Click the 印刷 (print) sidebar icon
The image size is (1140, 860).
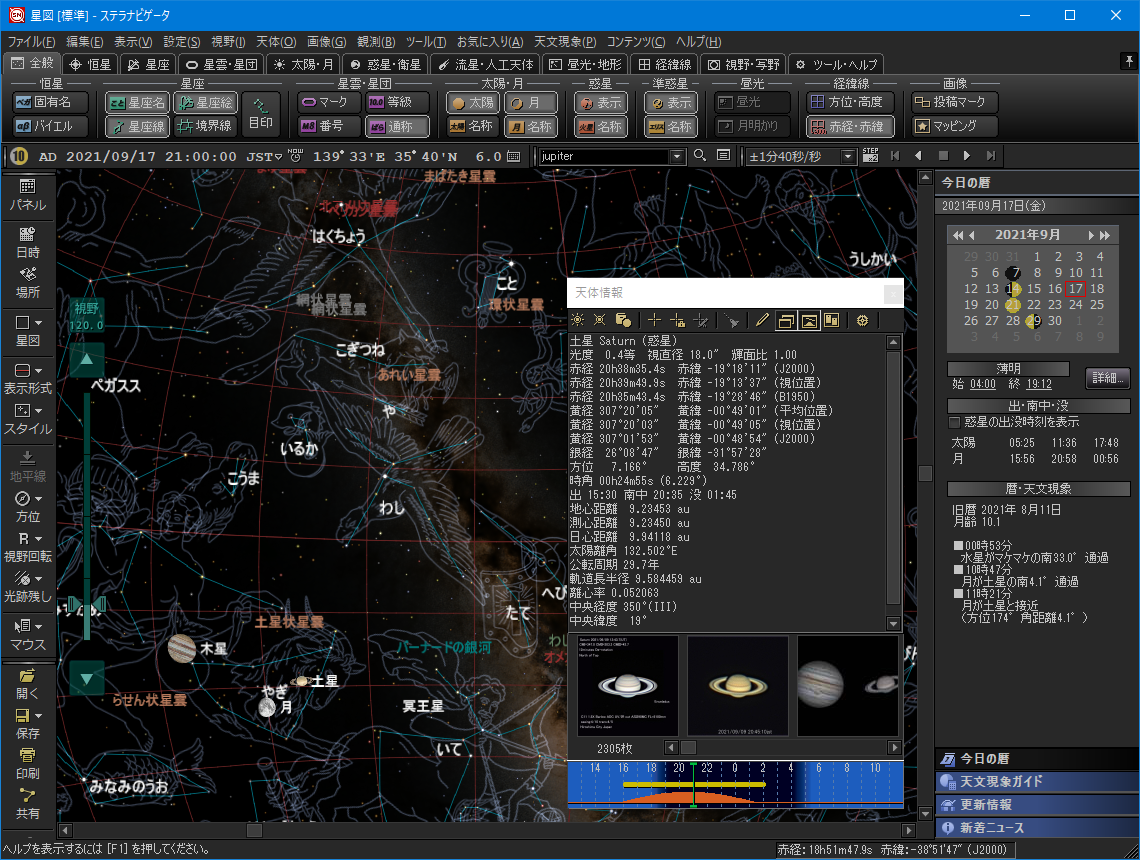(x=27, y=762)
